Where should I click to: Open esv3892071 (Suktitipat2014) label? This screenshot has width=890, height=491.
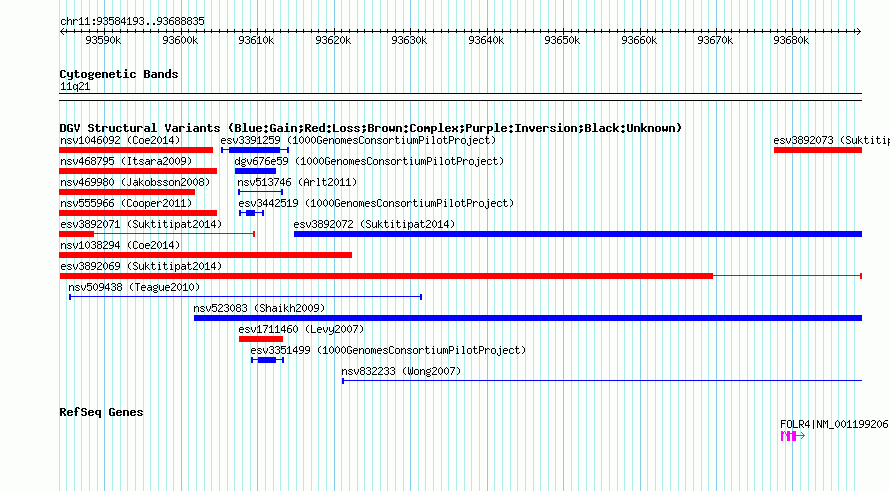point(141,224)
